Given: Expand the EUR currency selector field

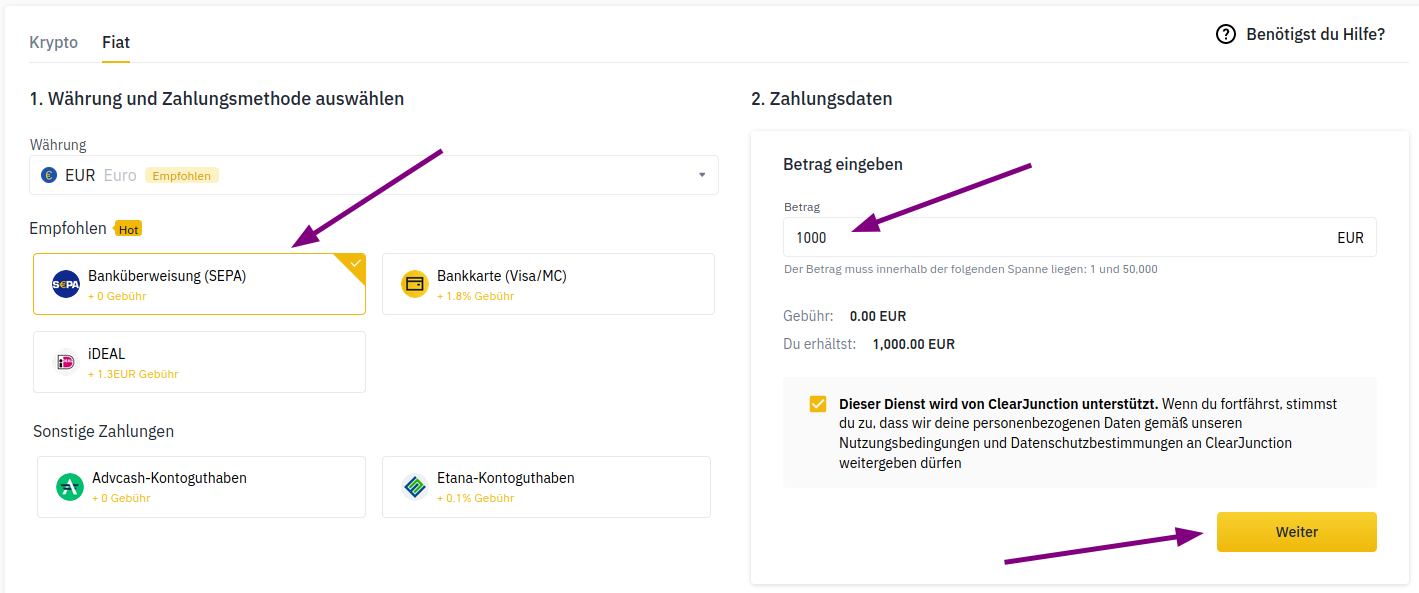Looking at the screenshot, I should 375,175.
